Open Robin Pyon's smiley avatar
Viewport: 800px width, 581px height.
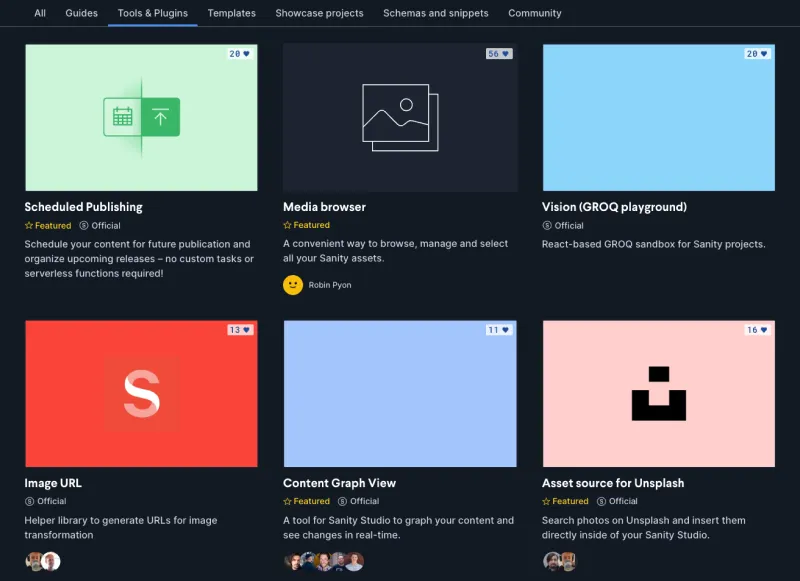[293, 285]
